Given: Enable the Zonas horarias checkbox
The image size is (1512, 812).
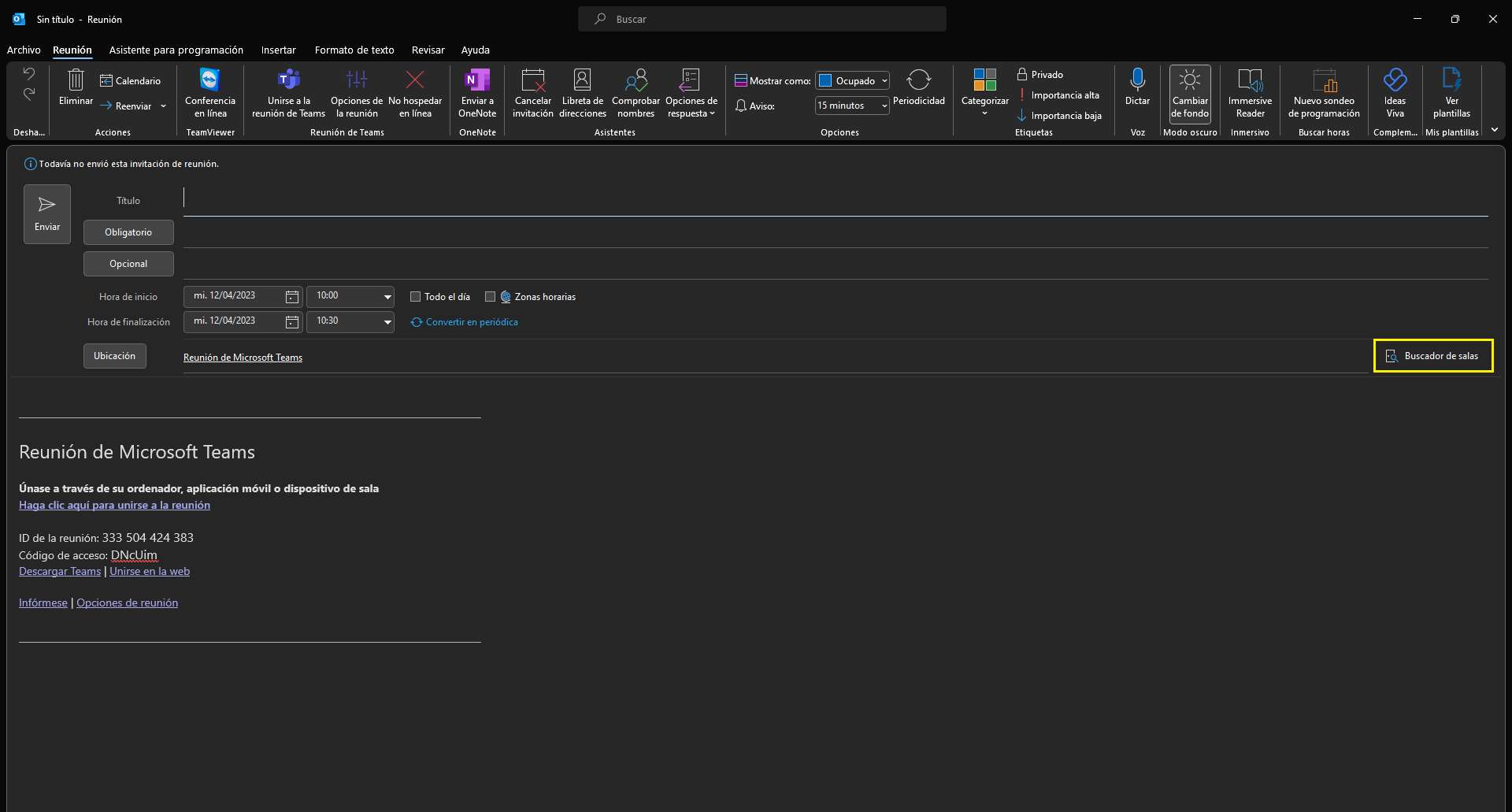Looking at the screenshot, I should tap(490, 297).
